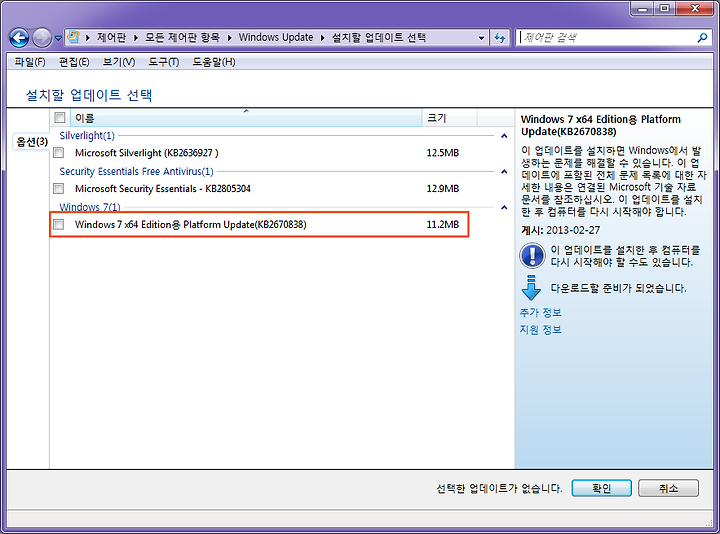This screenshot has width=720, height=534.
Task: Open the 추가 정보 link
Action: [540, 312]
